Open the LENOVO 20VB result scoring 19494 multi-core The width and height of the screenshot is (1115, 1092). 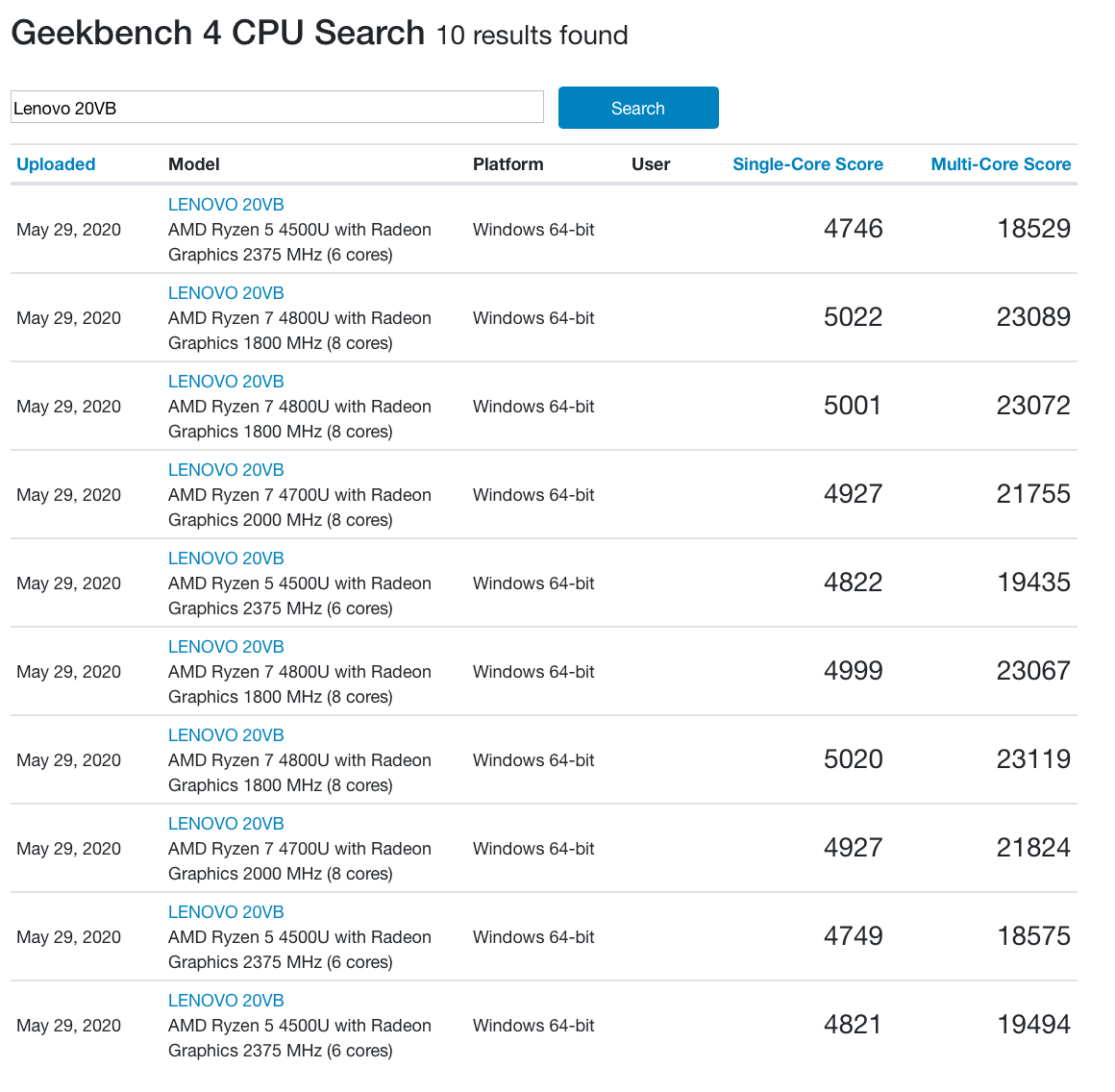coord(226,1001)
